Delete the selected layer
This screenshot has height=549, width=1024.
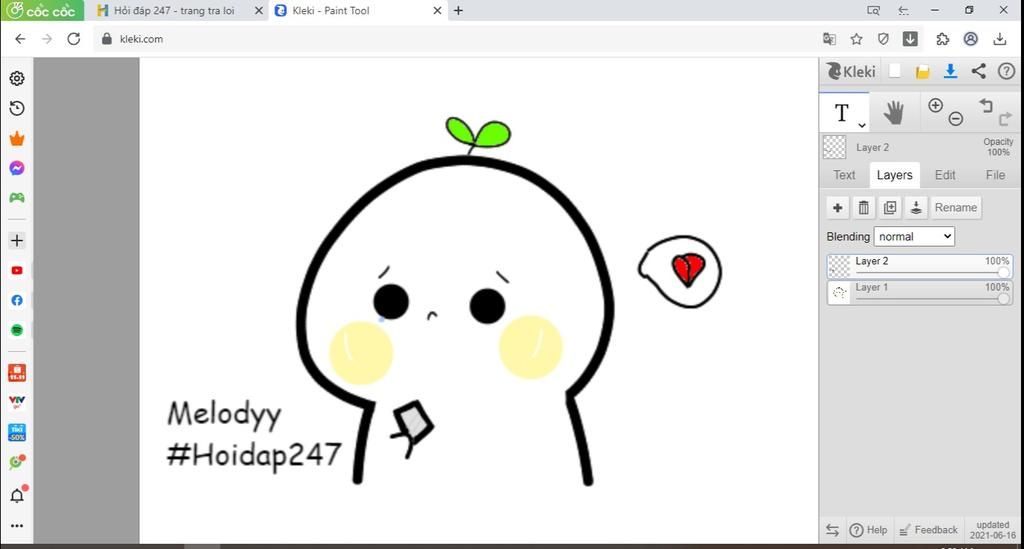[x=863, y=208]
